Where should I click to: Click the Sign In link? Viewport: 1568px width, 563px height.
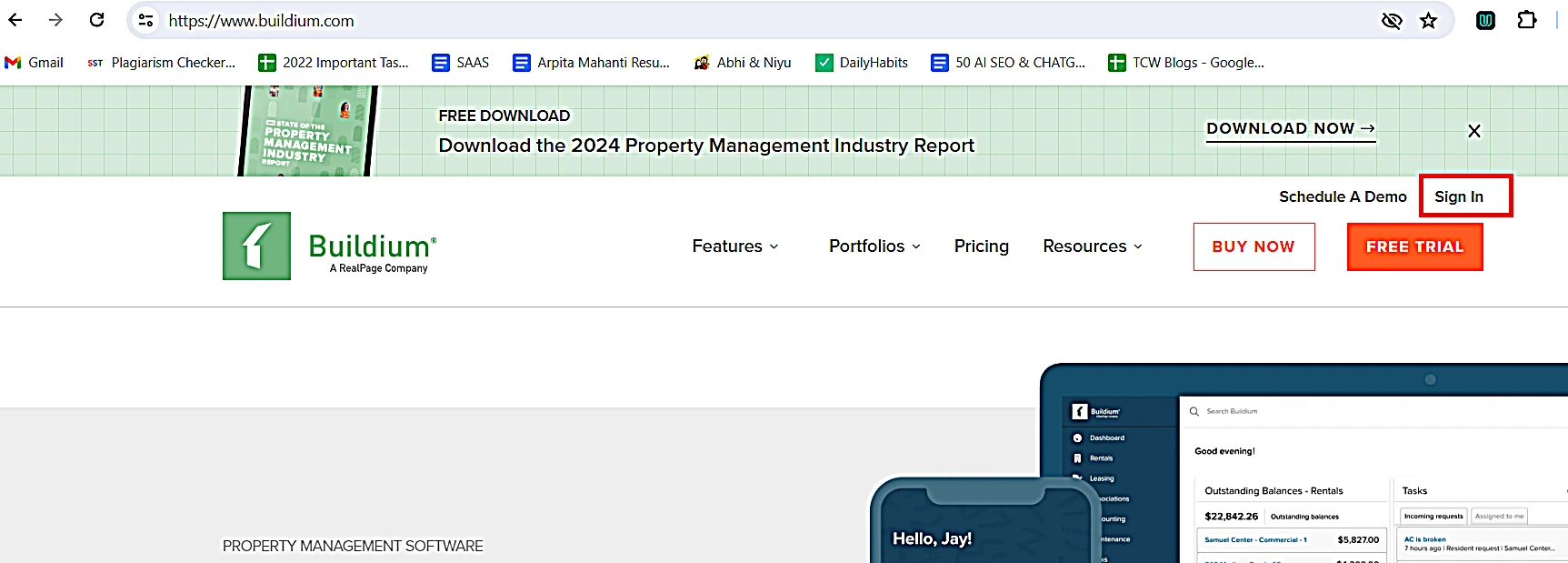[x=1458, y=196]
